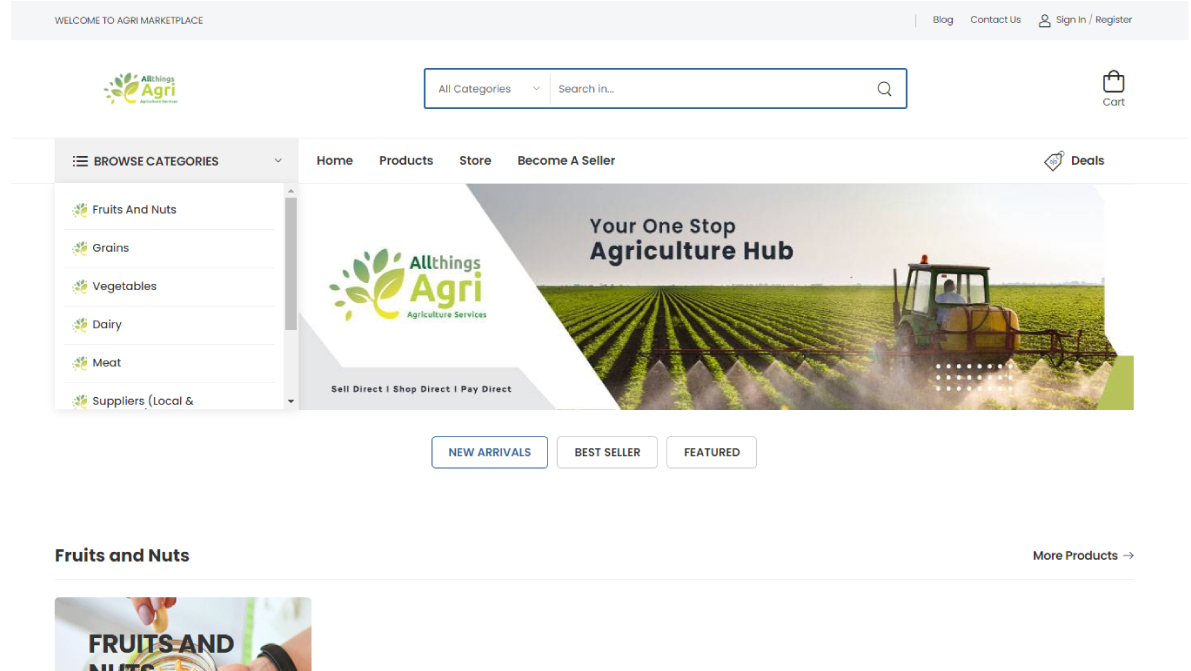This screenshot has height=671, width=1191.
Task: Click the Contact Us link
Action: tap(995, 20)
